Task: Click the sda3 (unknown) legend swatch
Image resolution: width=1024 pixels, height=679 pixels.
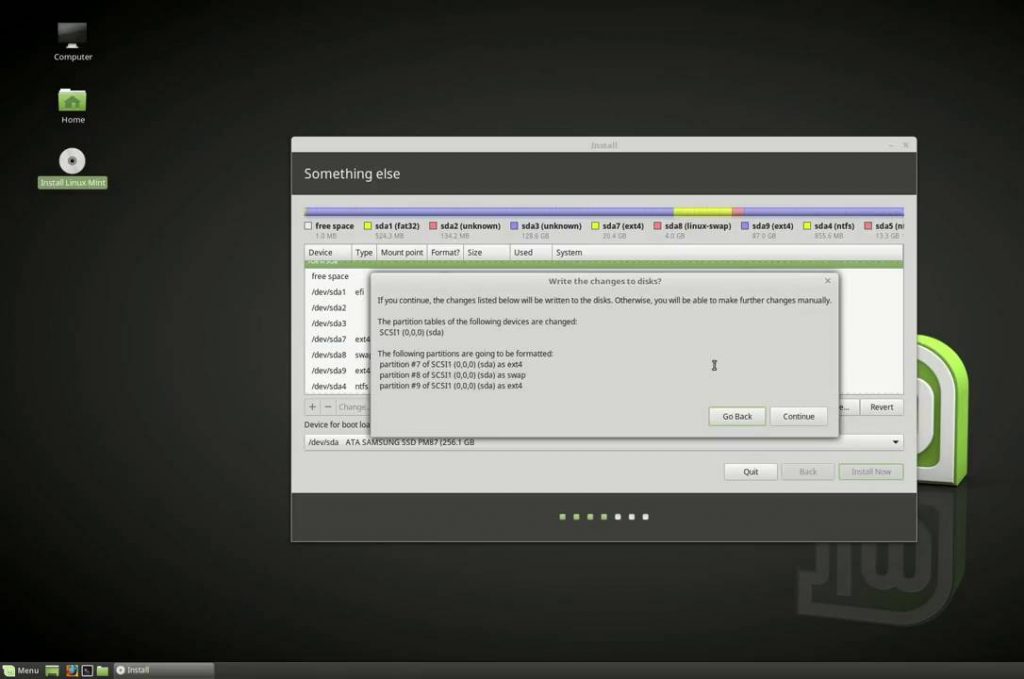Action: pyautogui.click(x=514, y=226)
